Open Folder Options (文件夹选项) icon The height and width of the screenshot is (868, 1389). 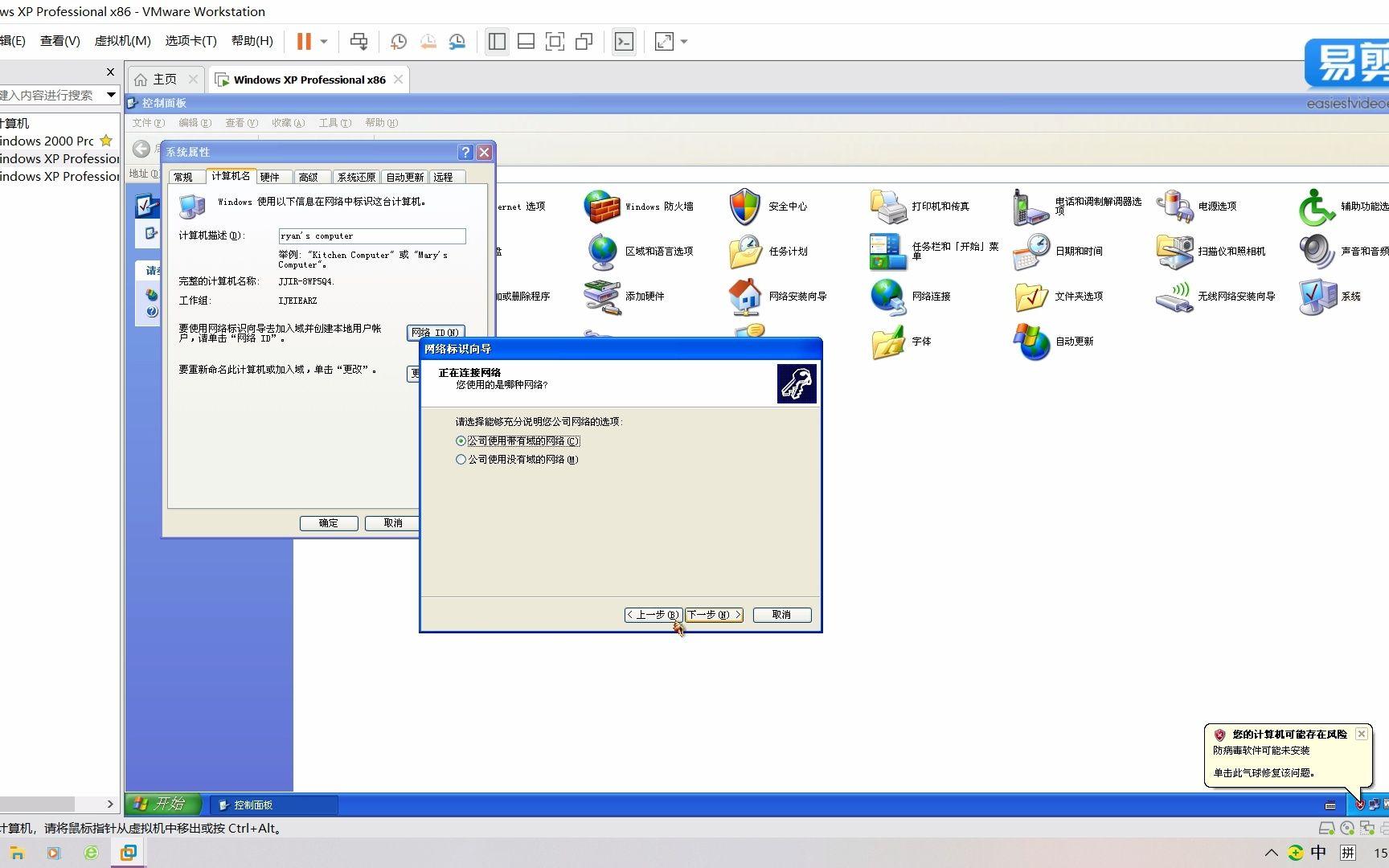[1031, 297]
